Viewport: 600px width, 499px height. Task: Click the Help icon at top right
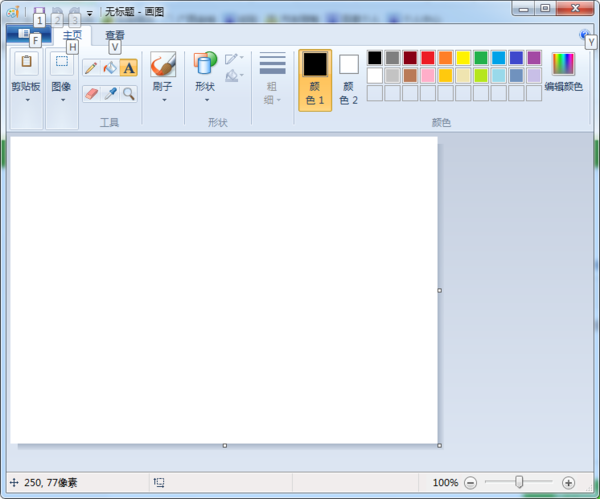click(x=584, y=35)
